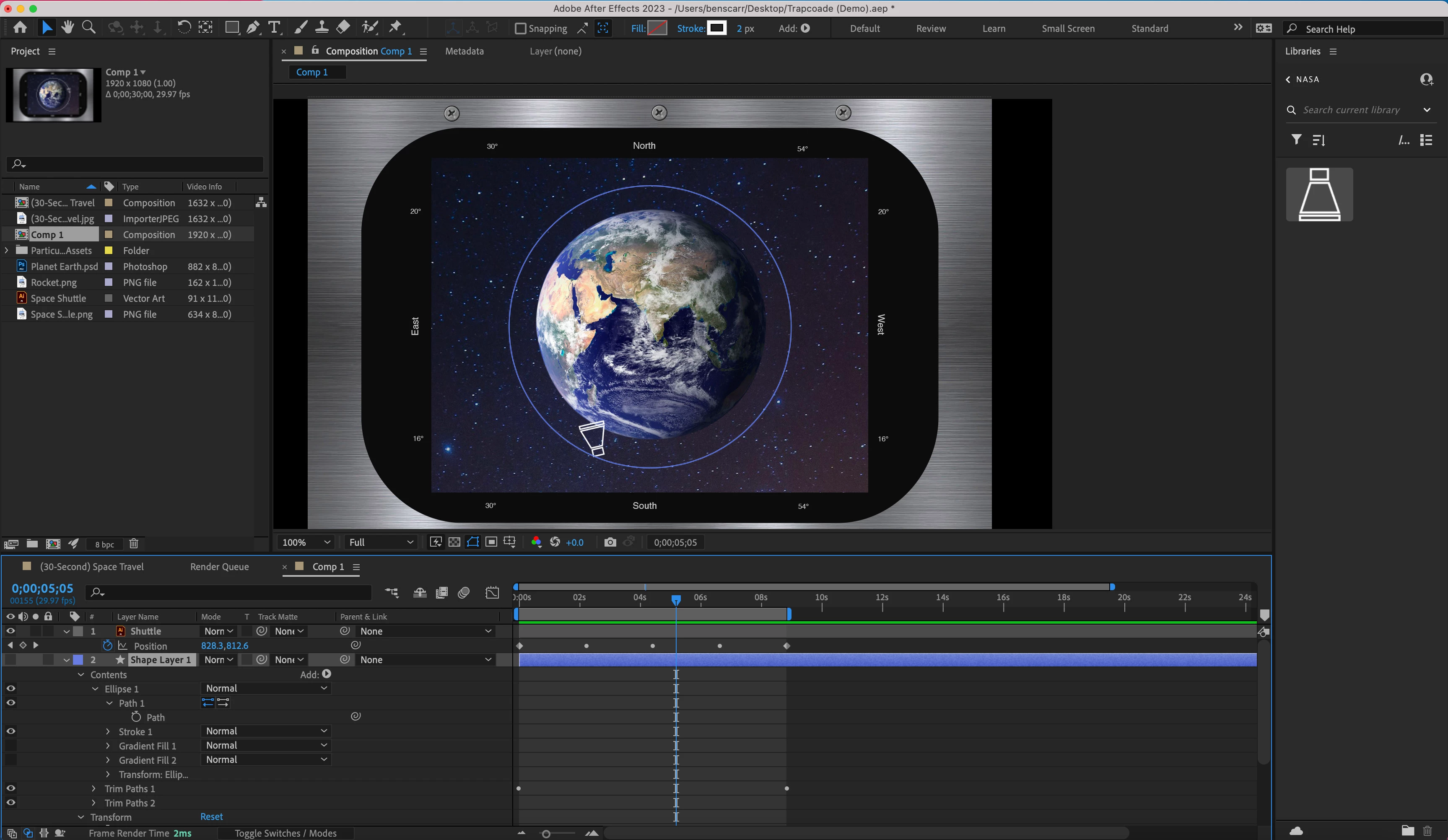Viewport: 1448px width, 840px height.
Task: Toggle transparency grid in viewer
Action: pyautogui.click(x=454, y=542)
